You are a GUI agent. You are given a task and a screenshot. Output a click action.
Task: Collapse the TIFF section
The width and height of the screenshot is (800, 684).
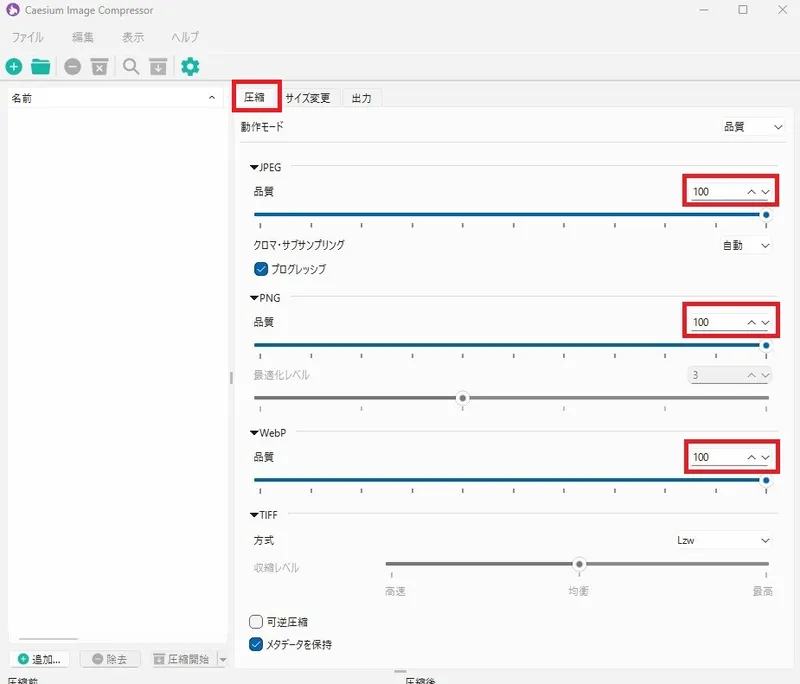click(254, 515)
